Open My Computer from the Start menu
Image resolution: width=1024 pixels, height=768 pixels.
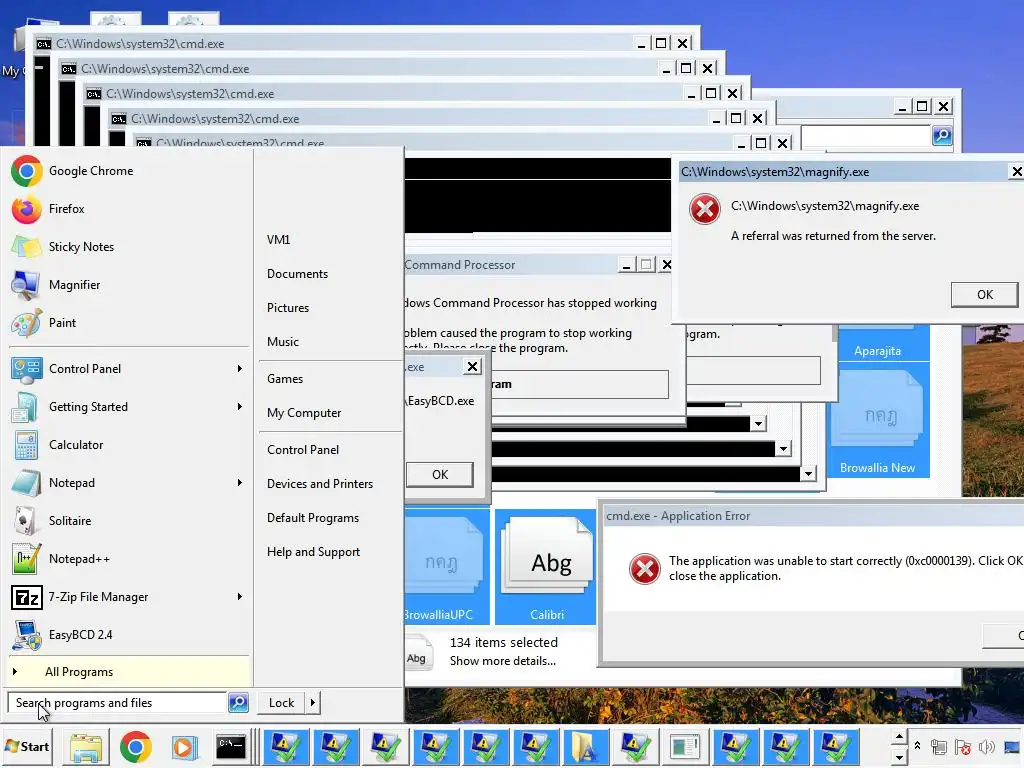[304, 413]
